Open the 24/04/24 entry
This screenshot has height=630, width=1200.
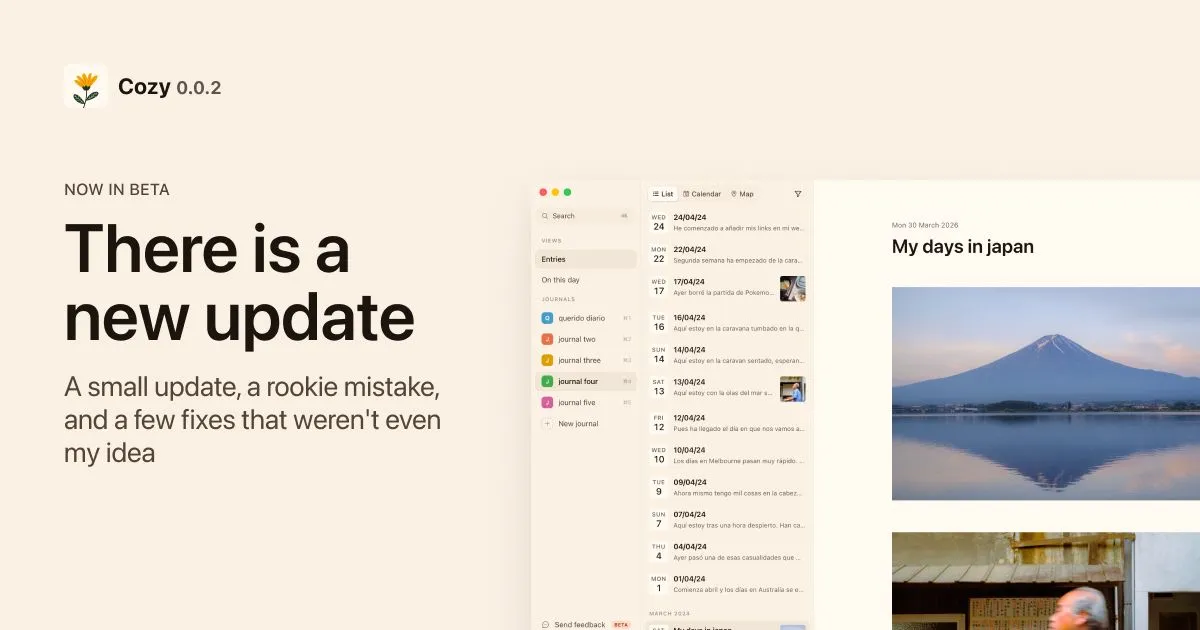727,222
